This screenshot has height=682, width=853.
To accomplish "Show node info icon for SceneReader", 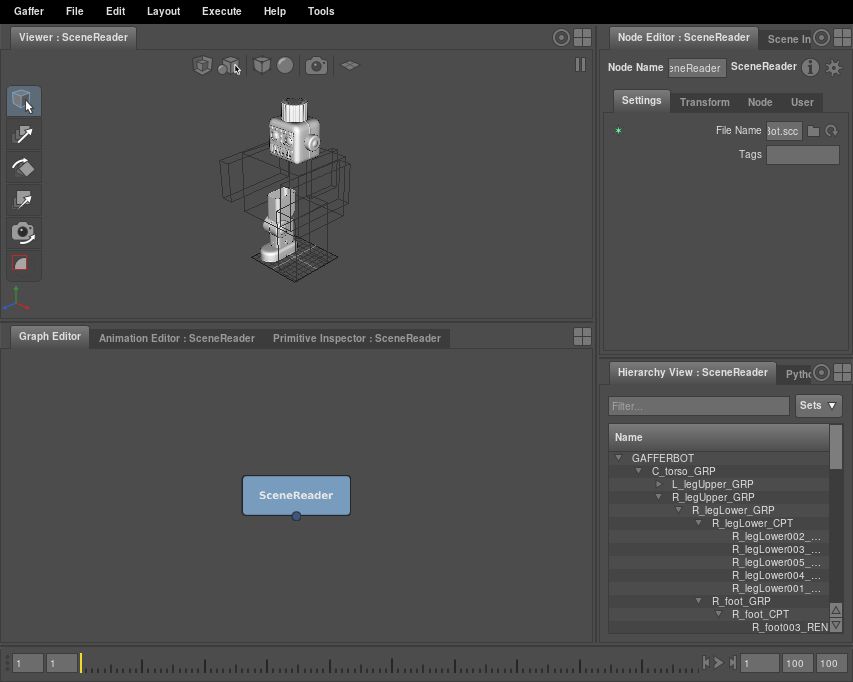I will 811,67.
